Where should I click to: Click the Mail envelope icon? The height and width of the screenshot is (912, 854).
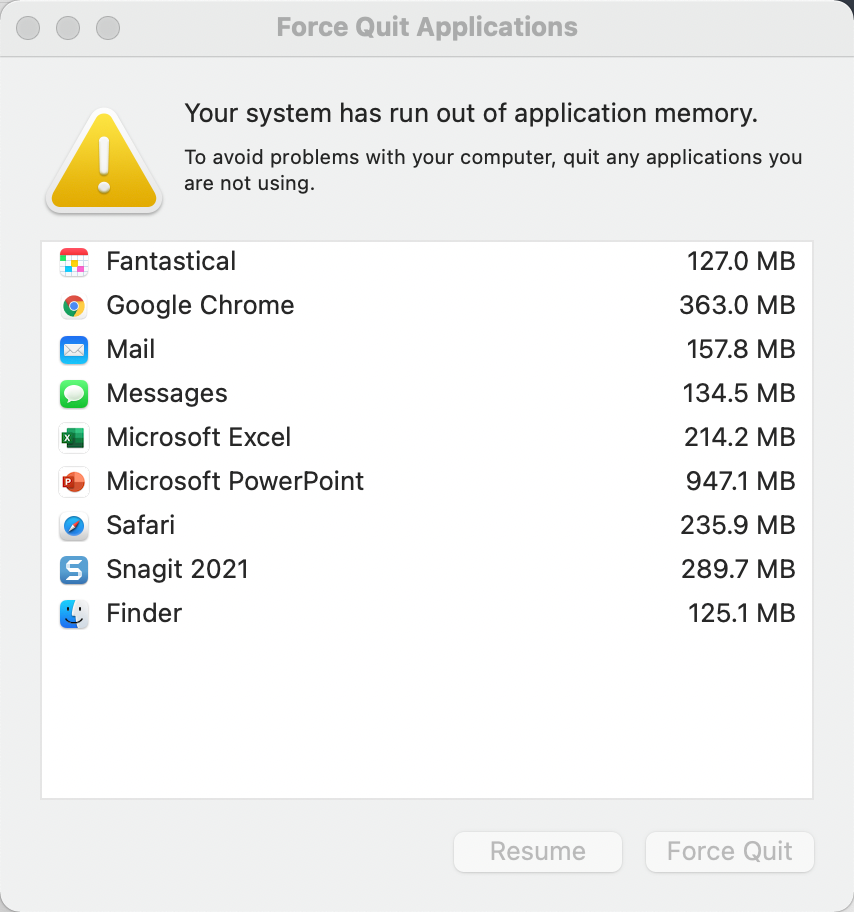(x=74, y=350)
